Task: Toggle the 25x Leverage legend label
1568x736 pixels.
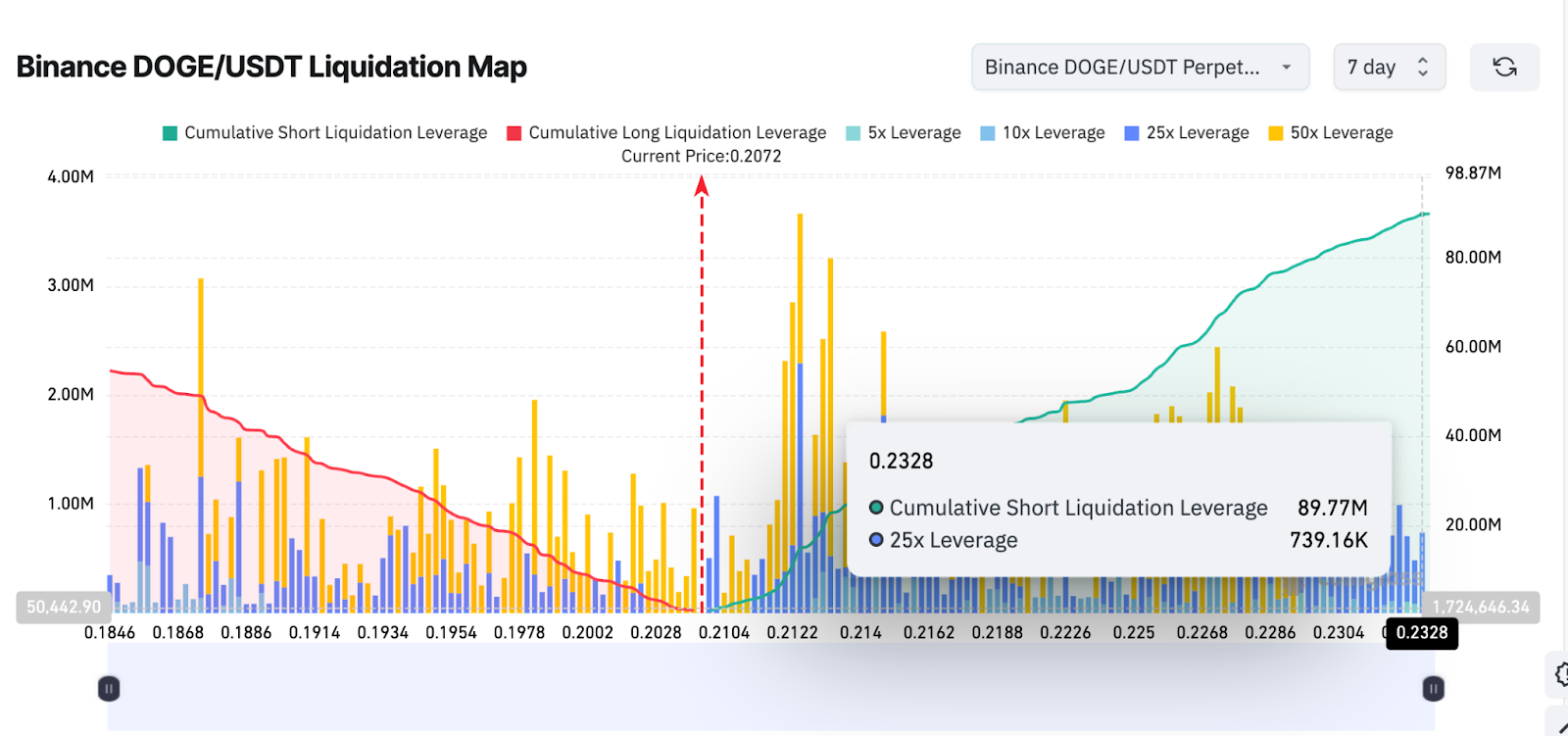Action: click(1198, 133)
